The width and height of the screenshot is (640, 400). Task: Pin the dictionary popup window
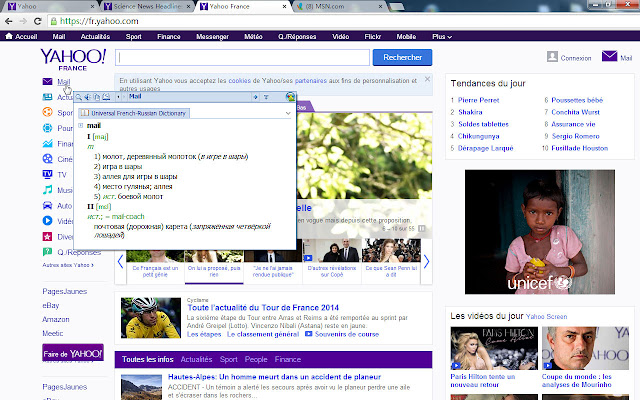pos(267,97)
